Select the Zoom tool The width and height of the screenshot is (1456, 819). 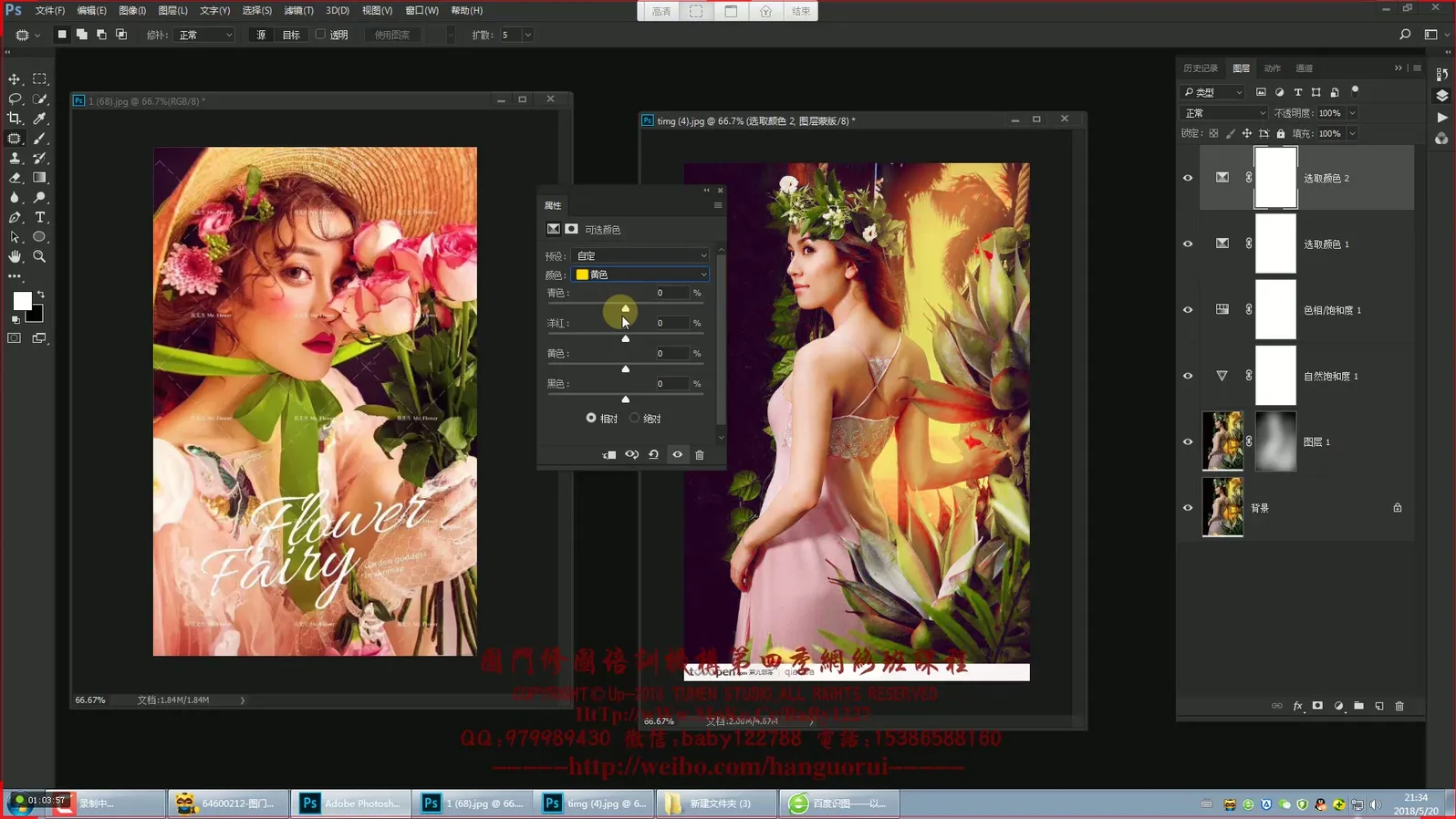[x=40, y=257]
